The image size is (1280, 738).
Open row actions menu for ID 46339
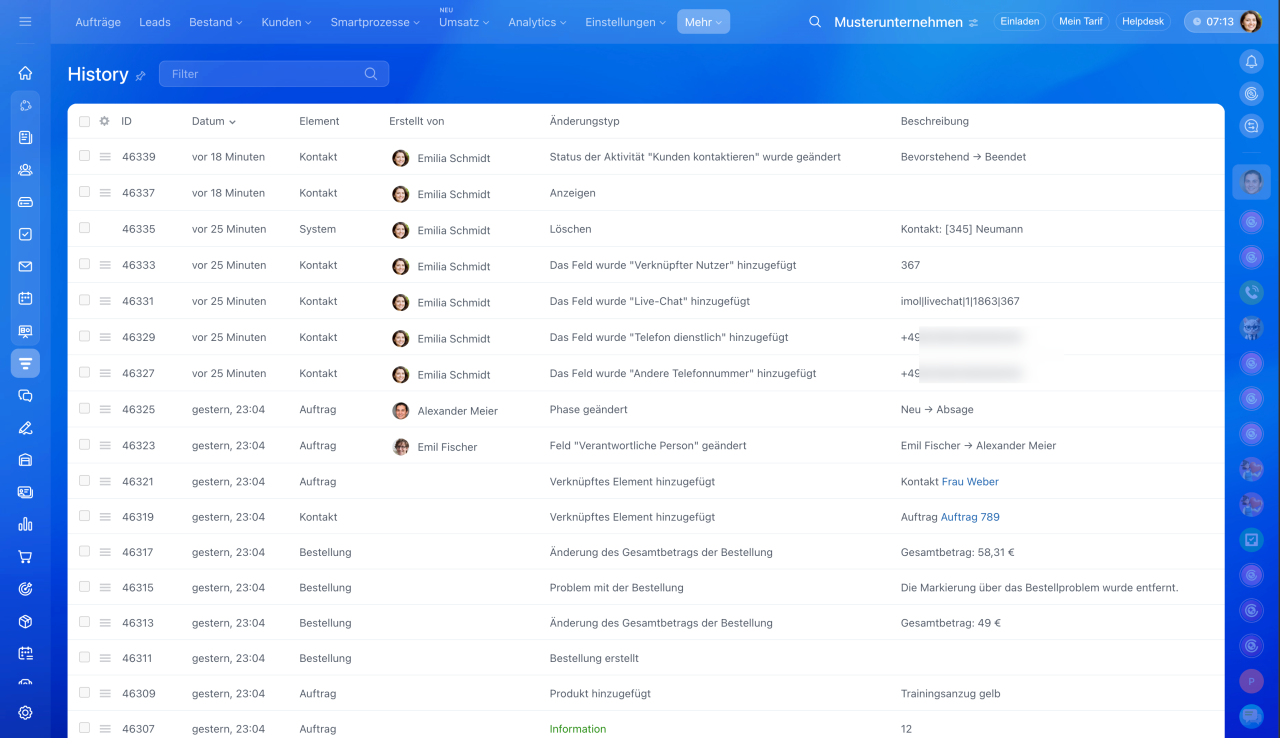click(x=105, y=157)
